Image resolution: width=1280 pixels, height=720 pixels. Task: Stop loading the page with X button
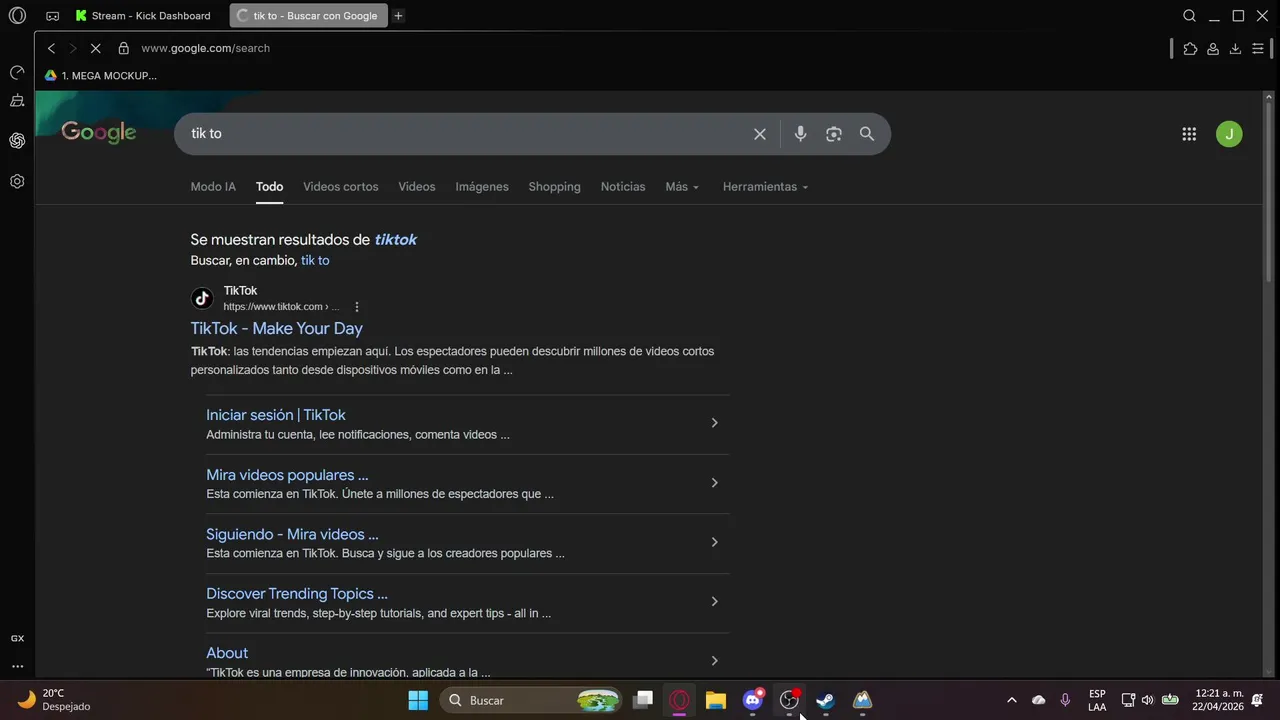coord(96,48)
